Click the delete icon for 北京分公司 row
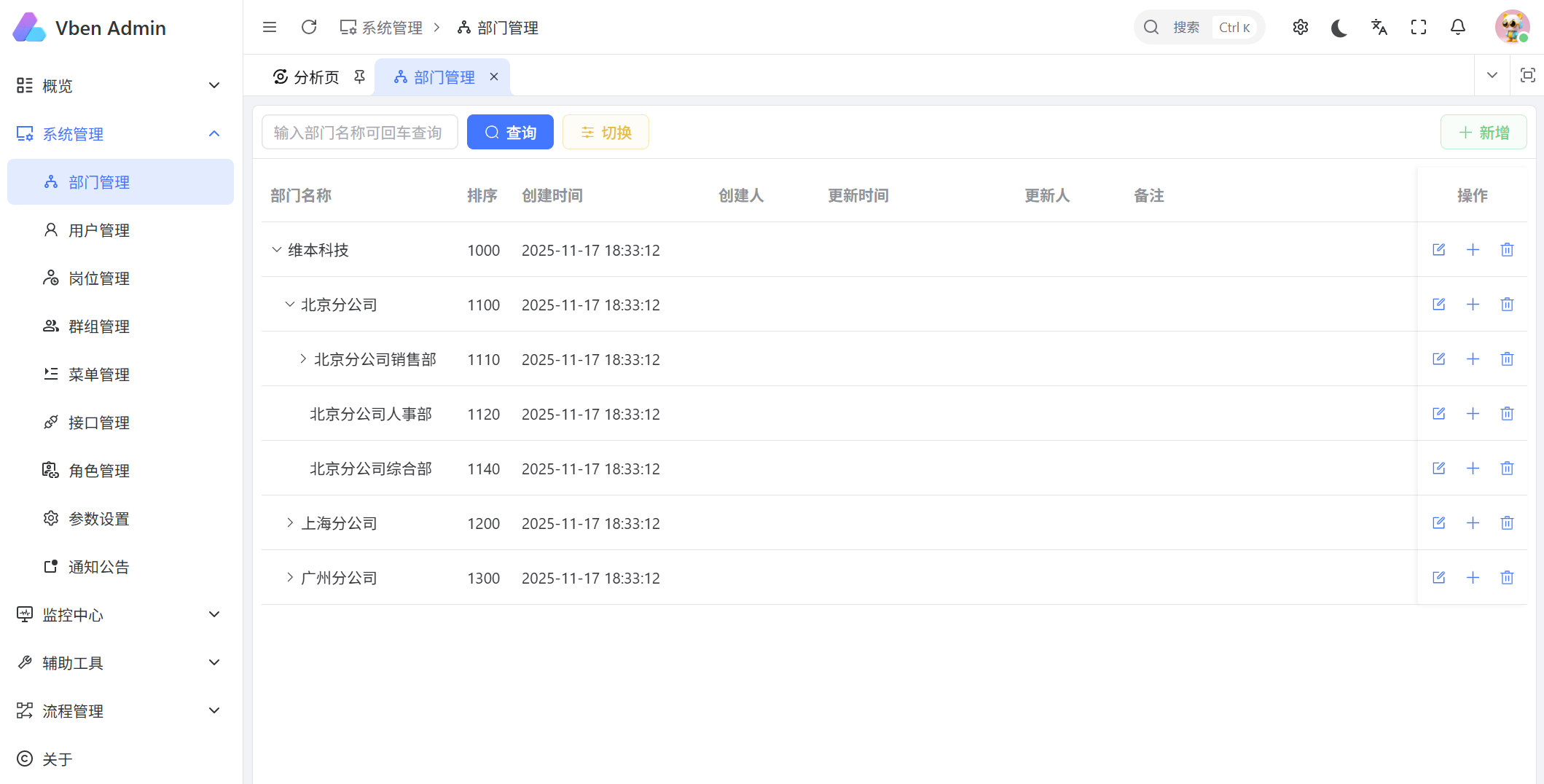 coord(1507,305)
